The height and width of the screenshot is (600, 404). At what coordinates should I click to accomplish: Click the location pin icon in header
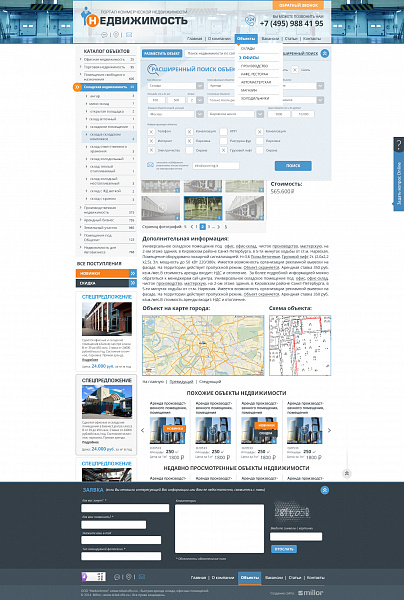pos(116,35)
